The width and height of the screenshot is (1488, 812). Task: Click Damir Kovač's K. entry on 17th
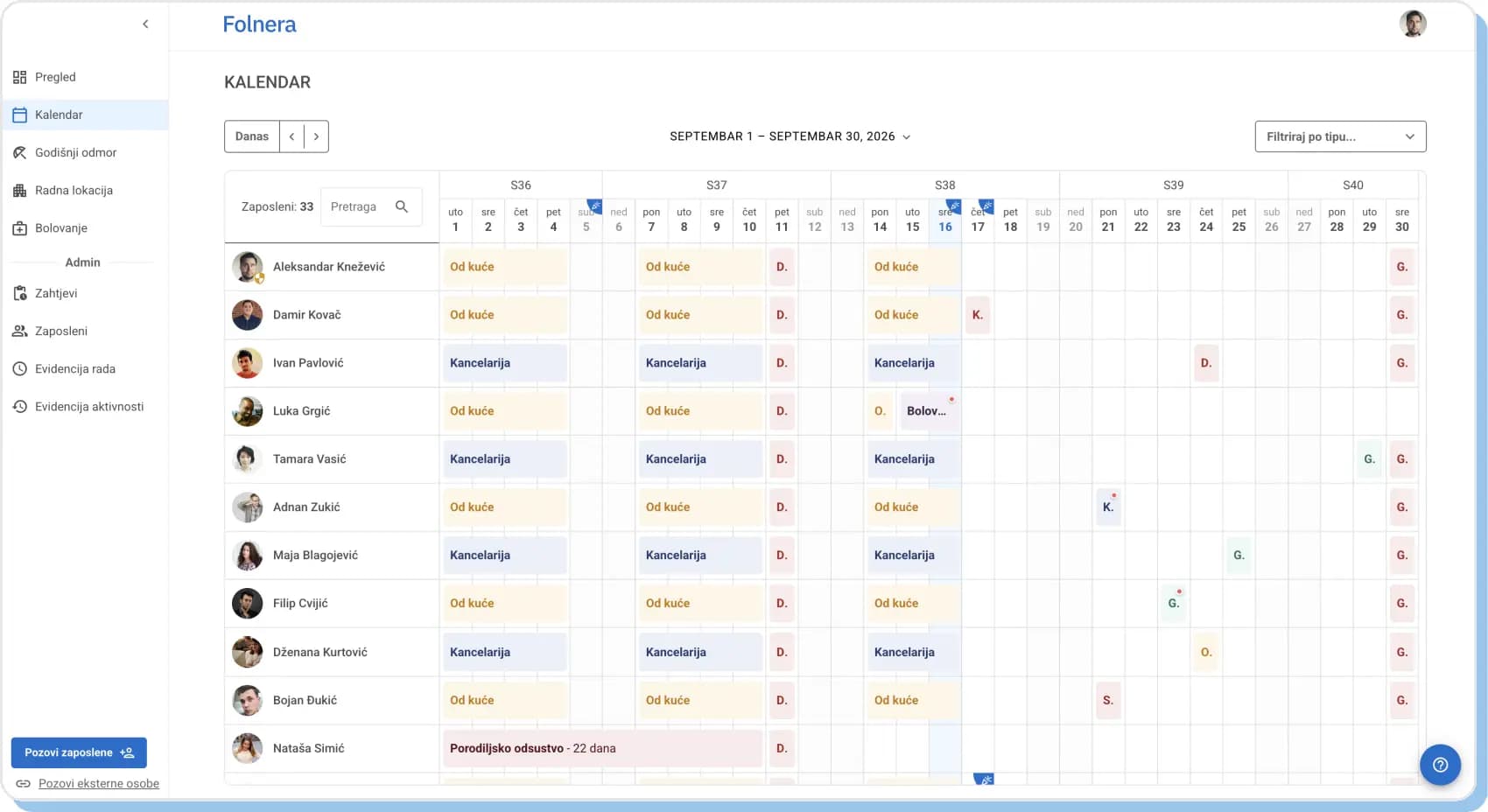(x=978, y=314)
